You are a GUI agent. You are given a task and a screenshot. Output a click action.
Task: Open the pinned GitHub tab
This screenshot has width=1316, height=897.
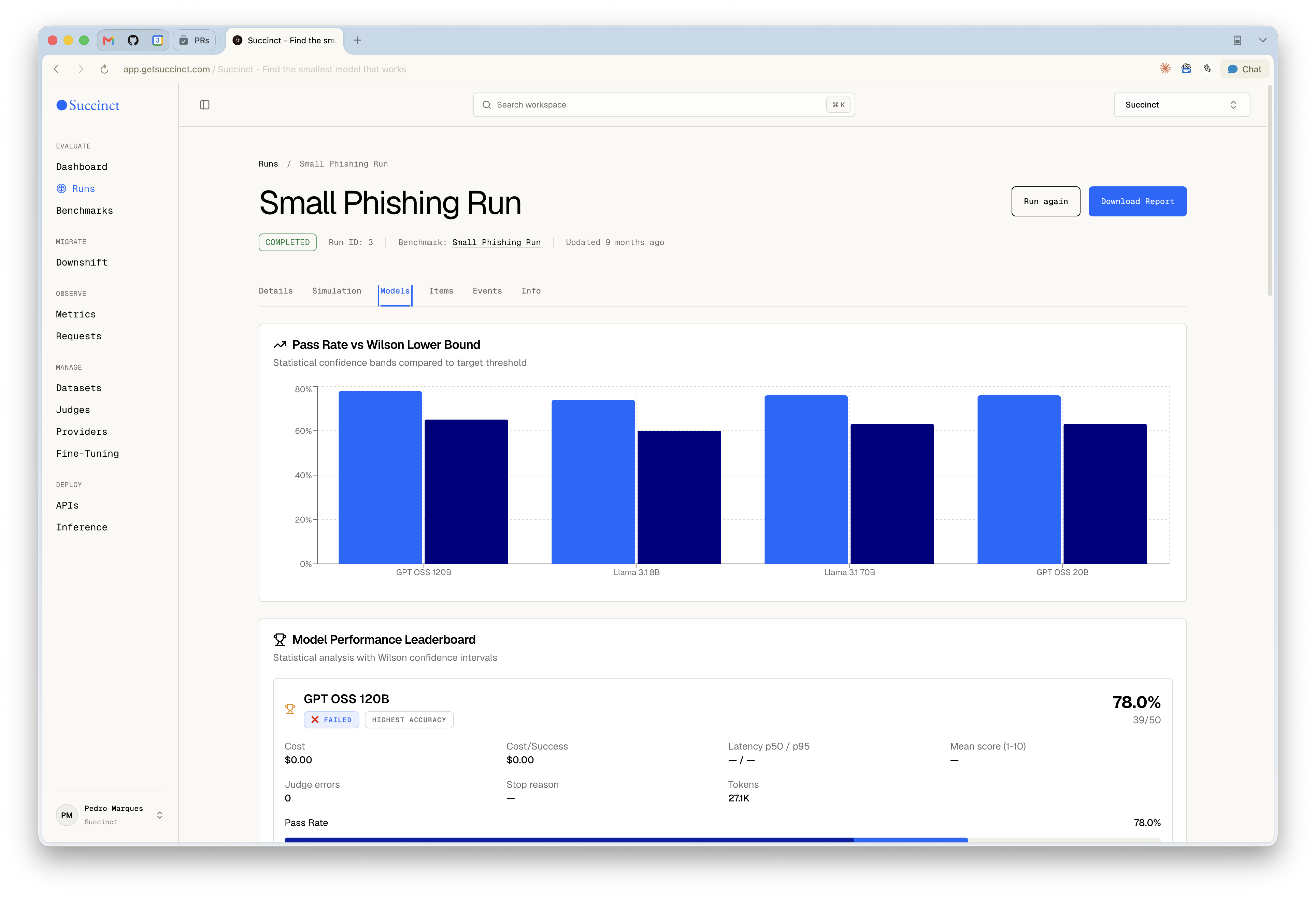point(133,40)
